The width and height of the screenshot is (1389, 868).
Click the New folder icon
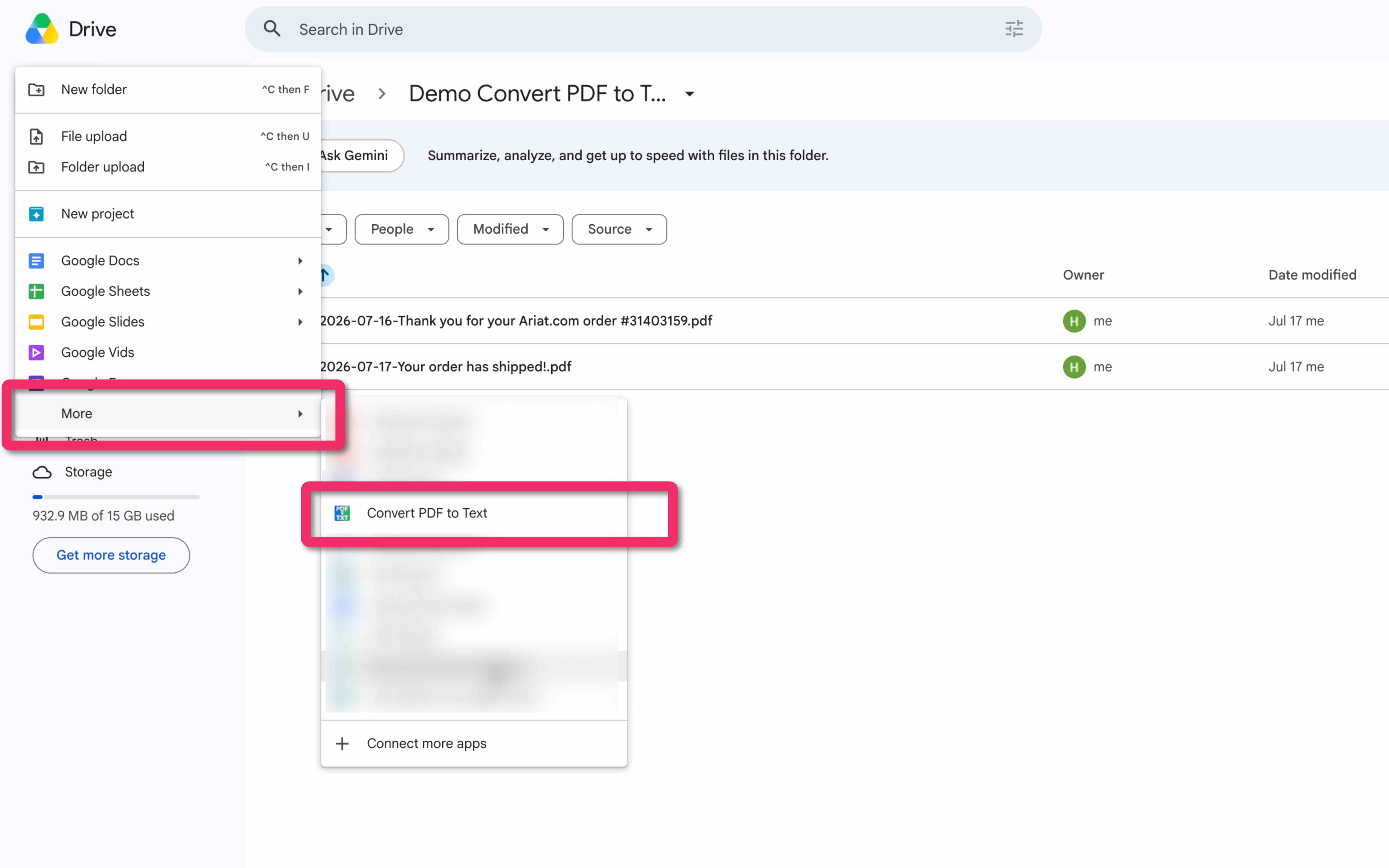pos(36,90)
